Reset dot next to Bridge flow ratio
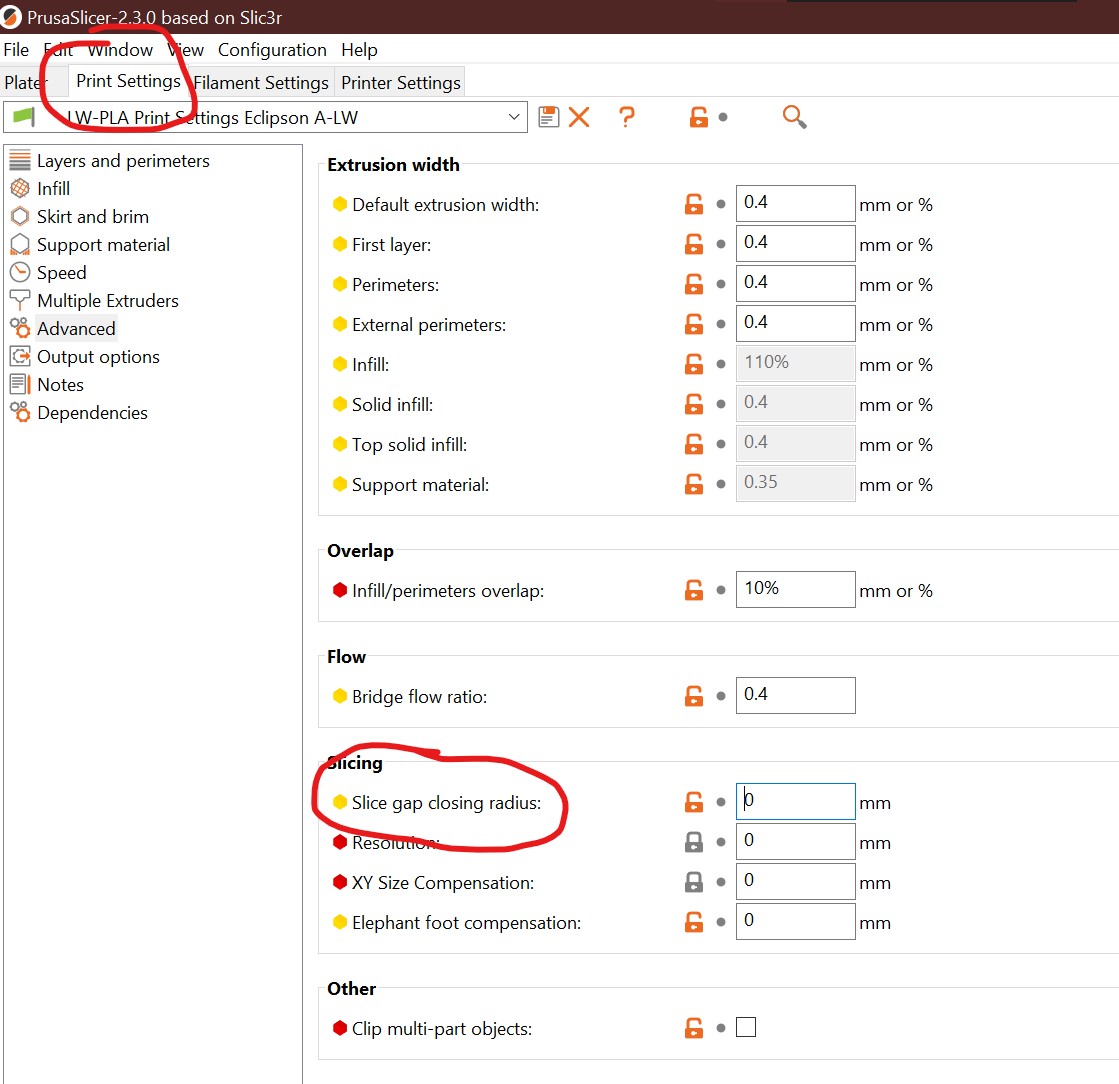 [x=721, y=696]
